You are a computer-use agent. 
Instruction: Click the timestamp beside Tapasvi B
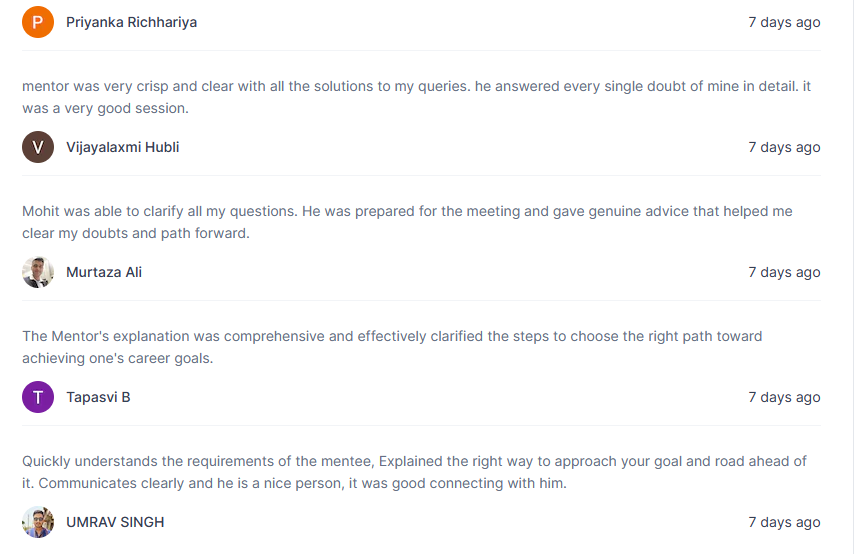point(784,397)
